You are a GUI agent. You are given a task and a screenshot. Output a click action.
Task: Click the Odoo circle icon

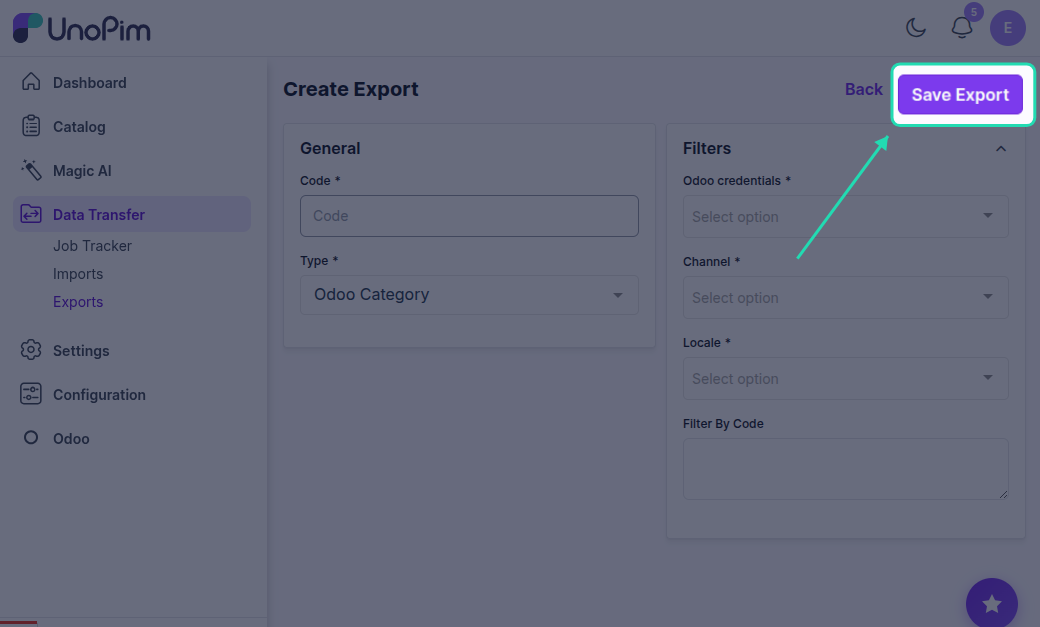pos(31,437)
